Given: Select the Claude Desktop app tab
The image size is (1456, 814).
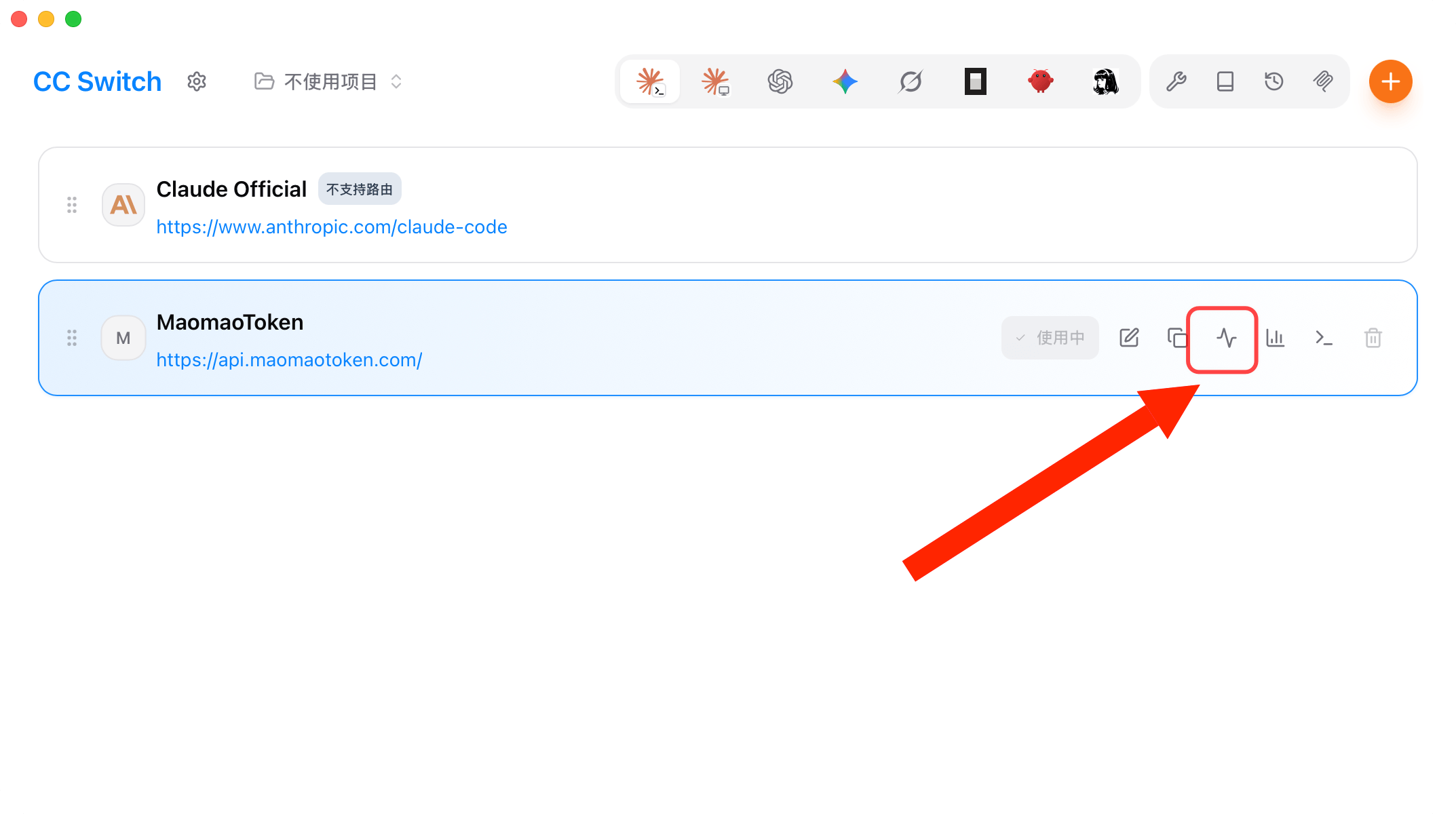Looking at the screenshot, I should click(715, 81).
